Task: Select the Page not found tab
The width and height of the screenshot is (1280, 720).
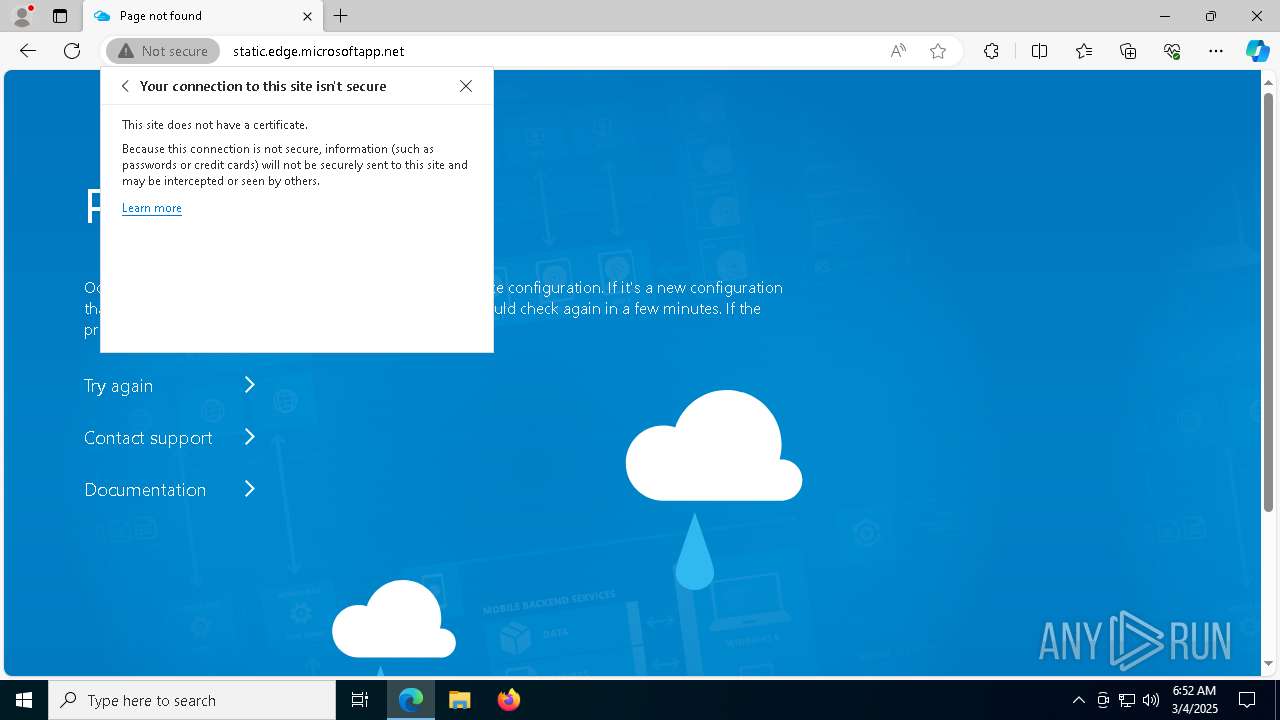Action: coord(203,16)
